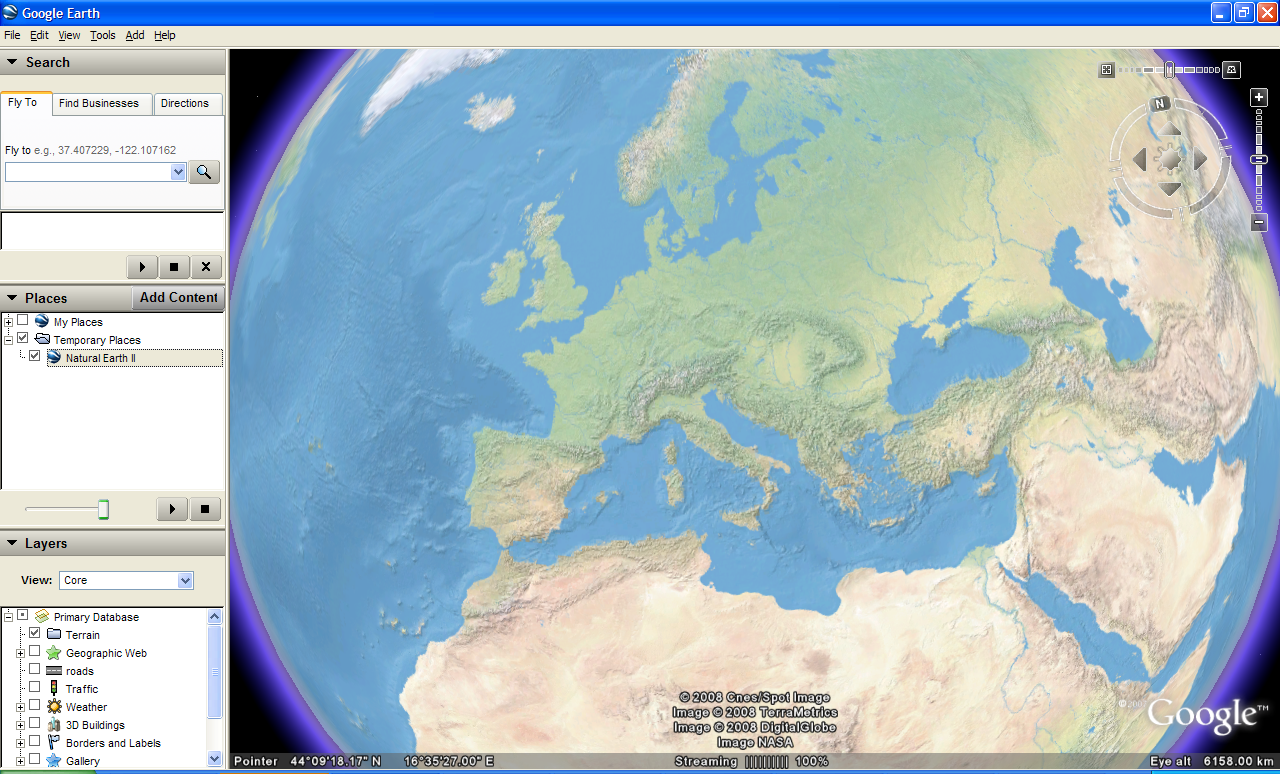Click the Places opacity slider handle
Viewport: 1280px width, 774px height.
(x=103, y=510)
